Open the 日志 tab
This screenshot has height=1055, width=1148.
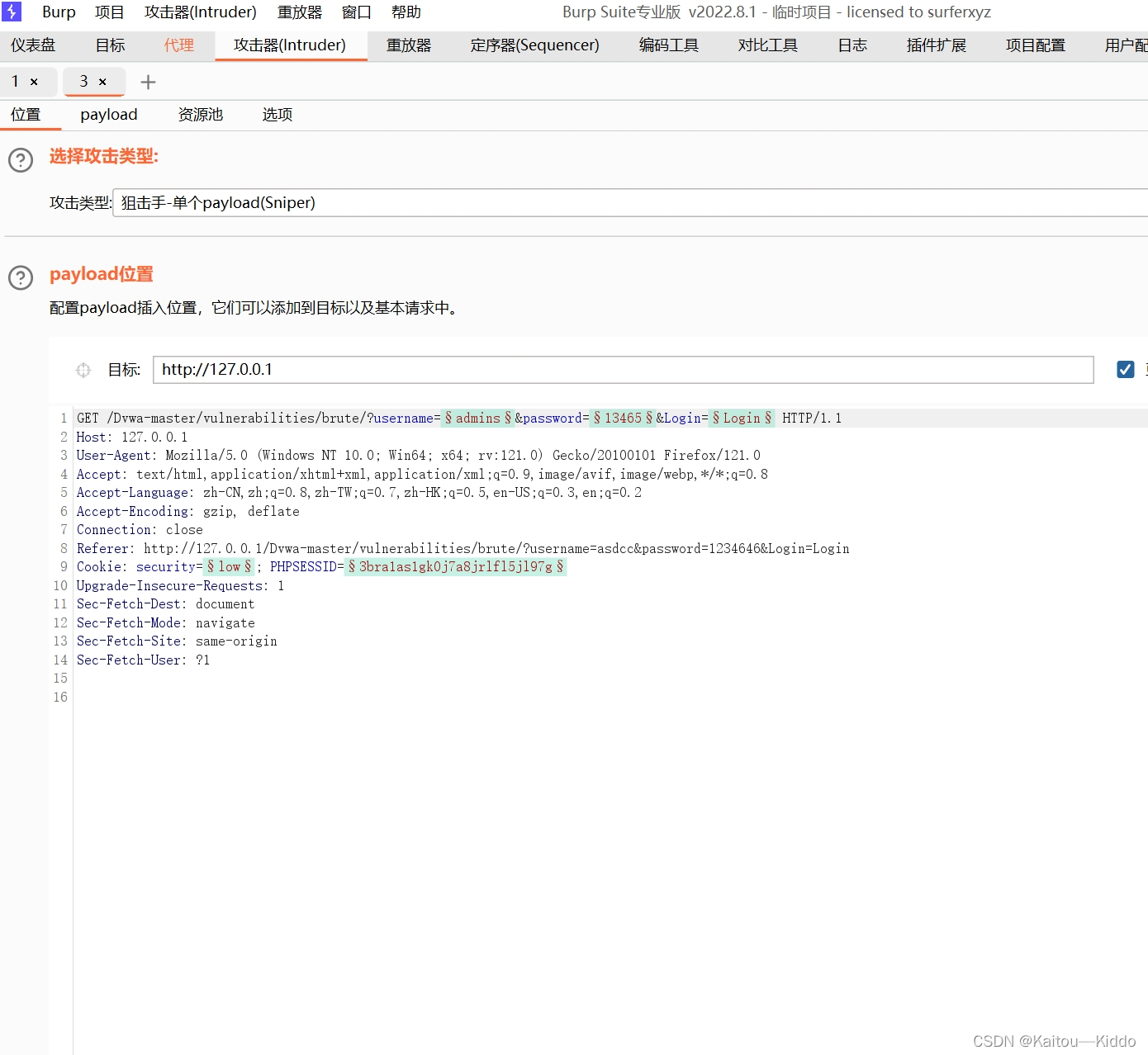852,45
